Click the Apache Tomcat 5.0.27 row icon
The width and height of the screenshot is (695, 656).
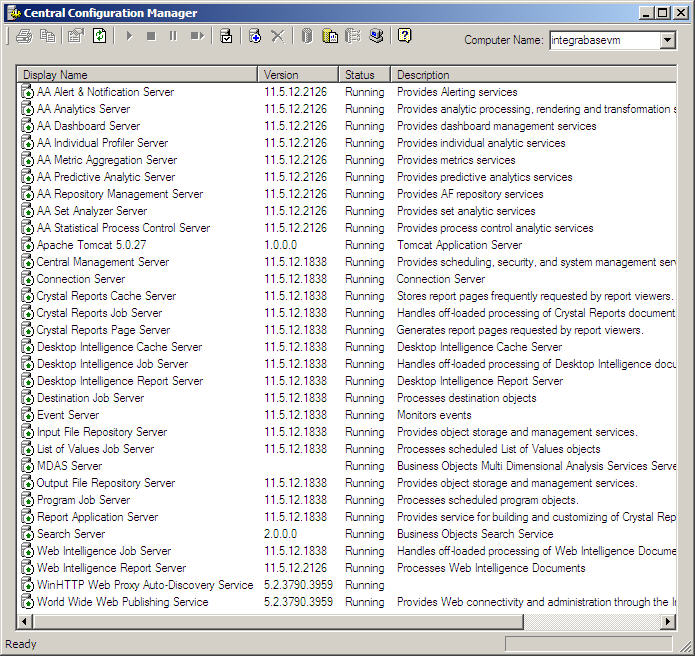[27, 245]
